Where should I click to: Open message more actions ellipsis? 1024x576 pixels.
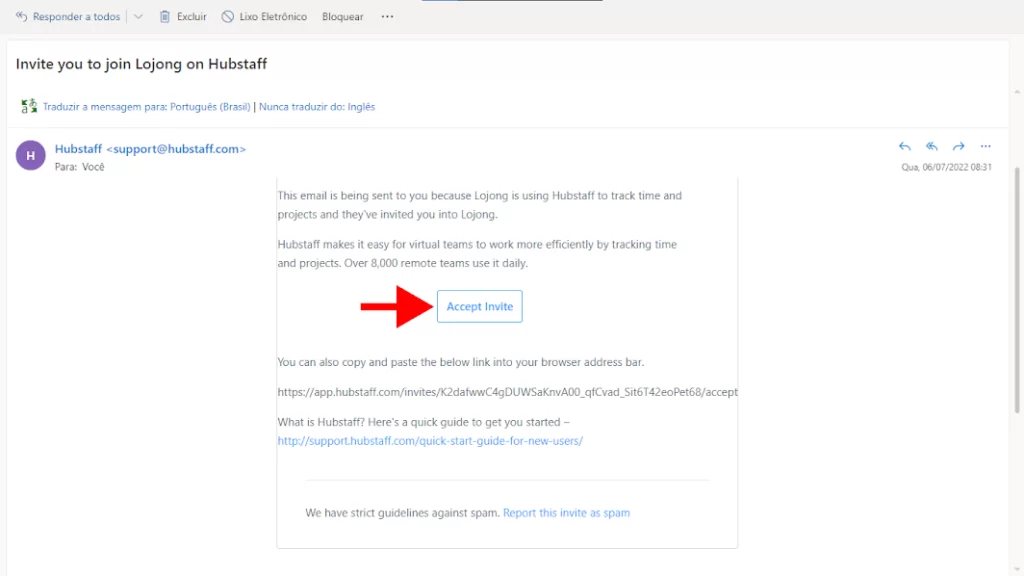pyautogui.click(x=985, y=146)
